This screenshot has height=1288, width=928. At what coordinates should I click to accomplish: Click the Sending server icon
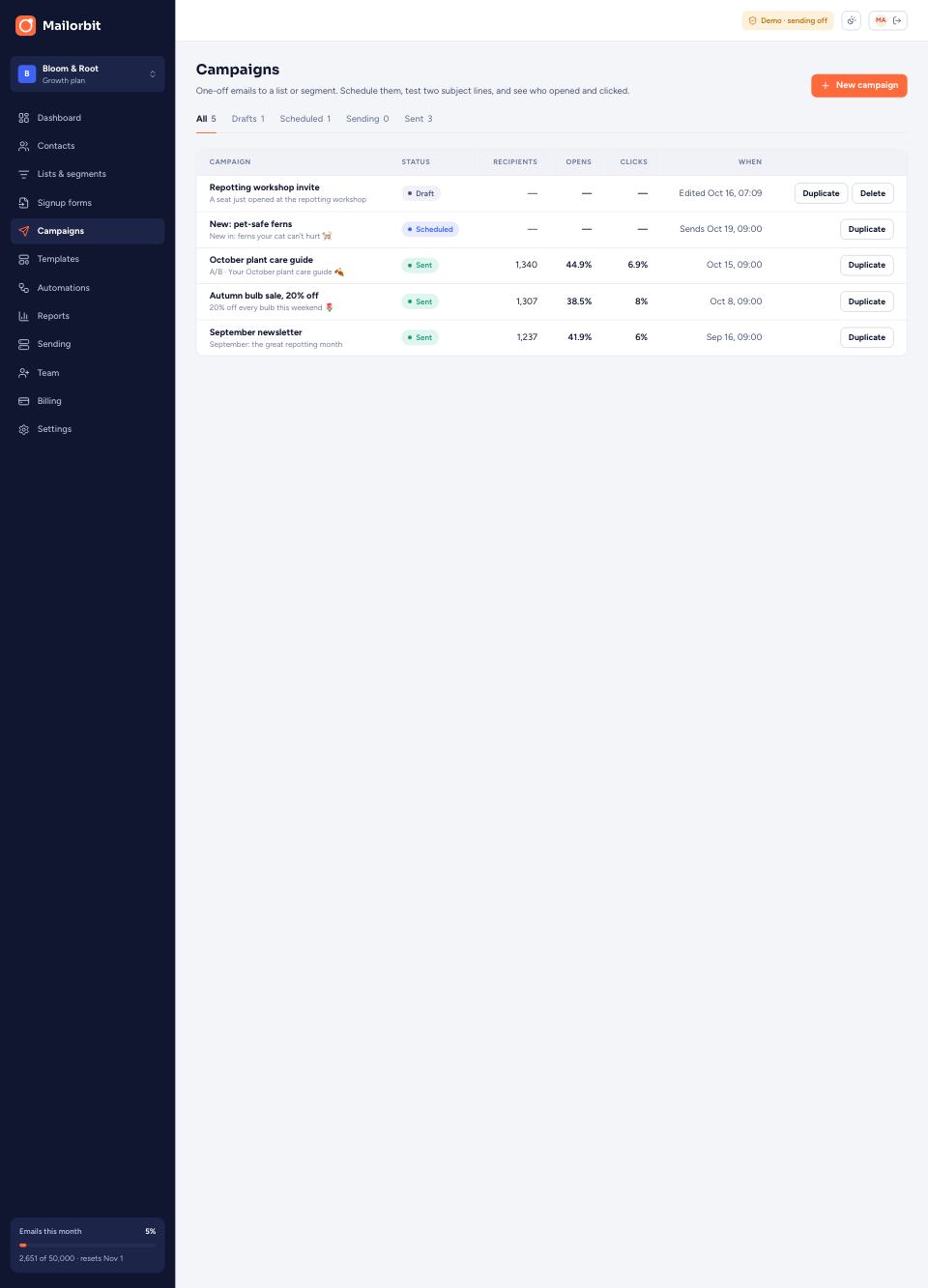24,344
